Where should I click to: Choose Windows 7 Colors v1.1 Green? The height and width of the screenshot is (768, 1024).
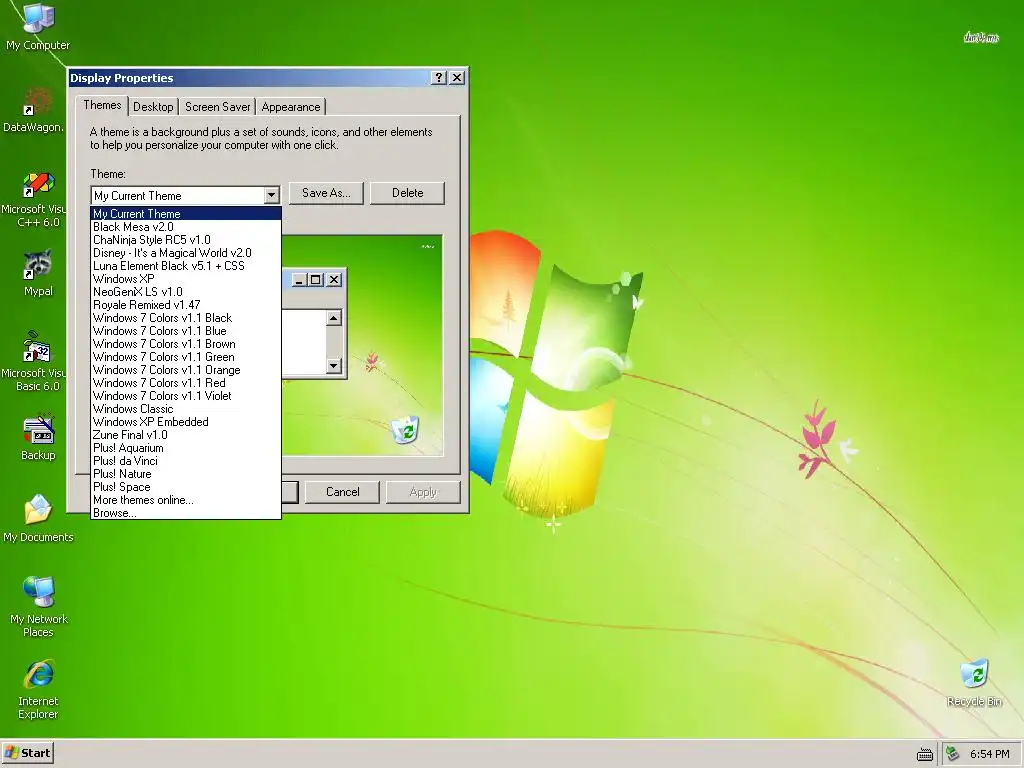pyautogui.click(x=186, y=357)
